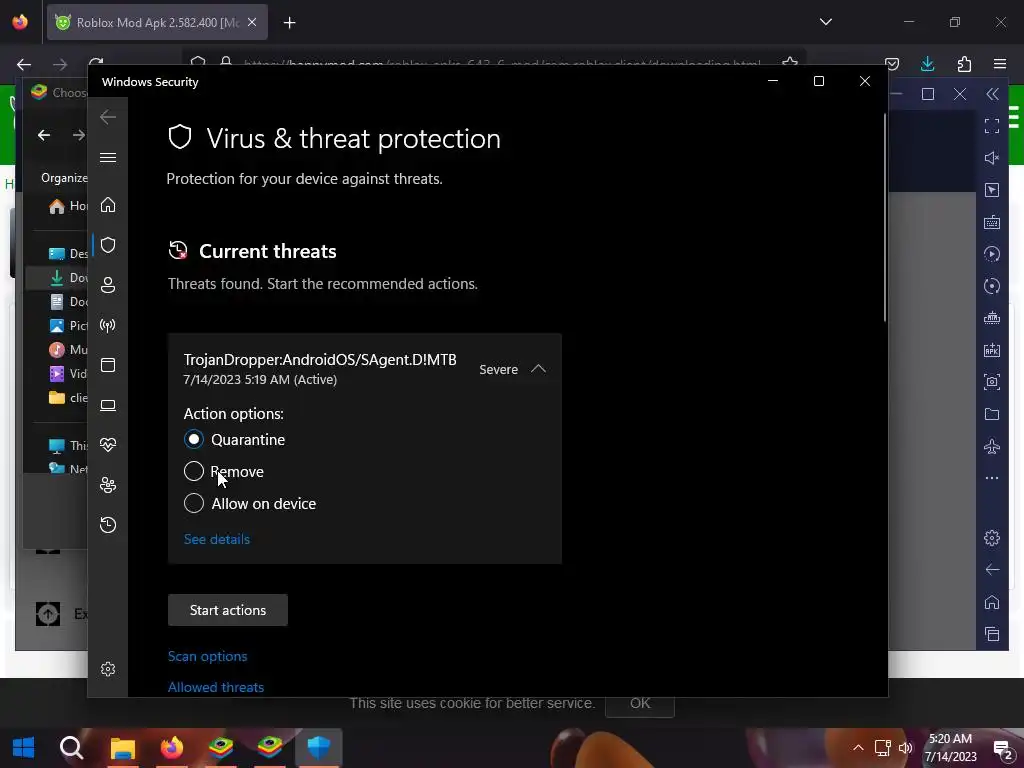Open Account protection person icon

coord(108,285)
